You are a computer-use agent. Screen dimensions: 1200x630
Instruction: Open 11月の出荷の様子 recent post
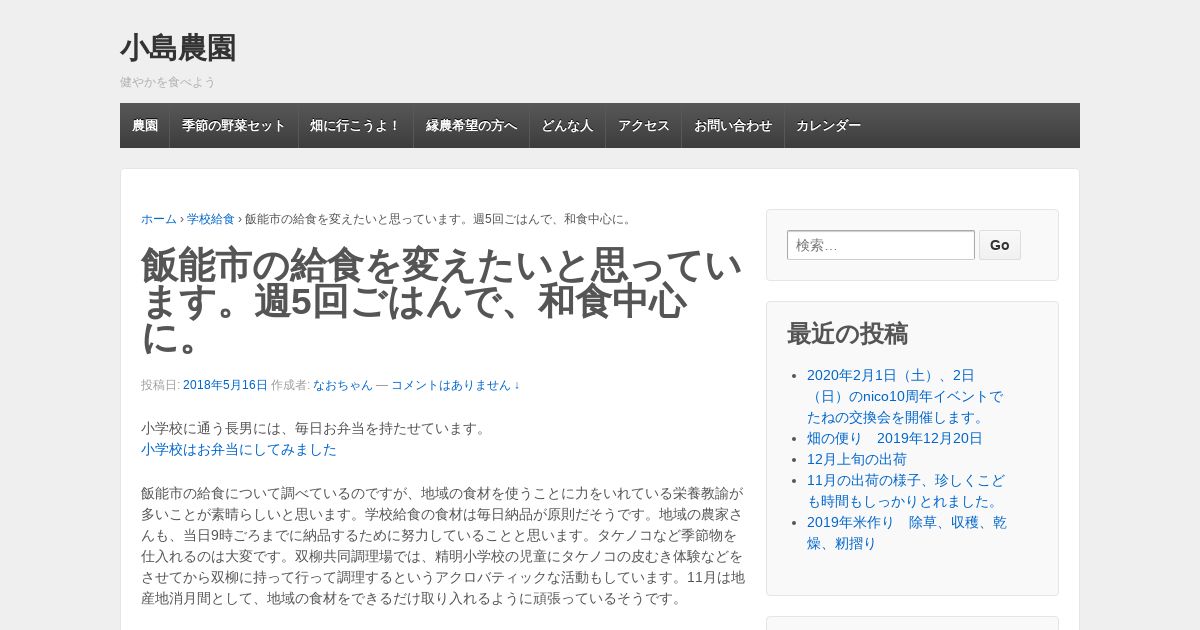[906, 491]
